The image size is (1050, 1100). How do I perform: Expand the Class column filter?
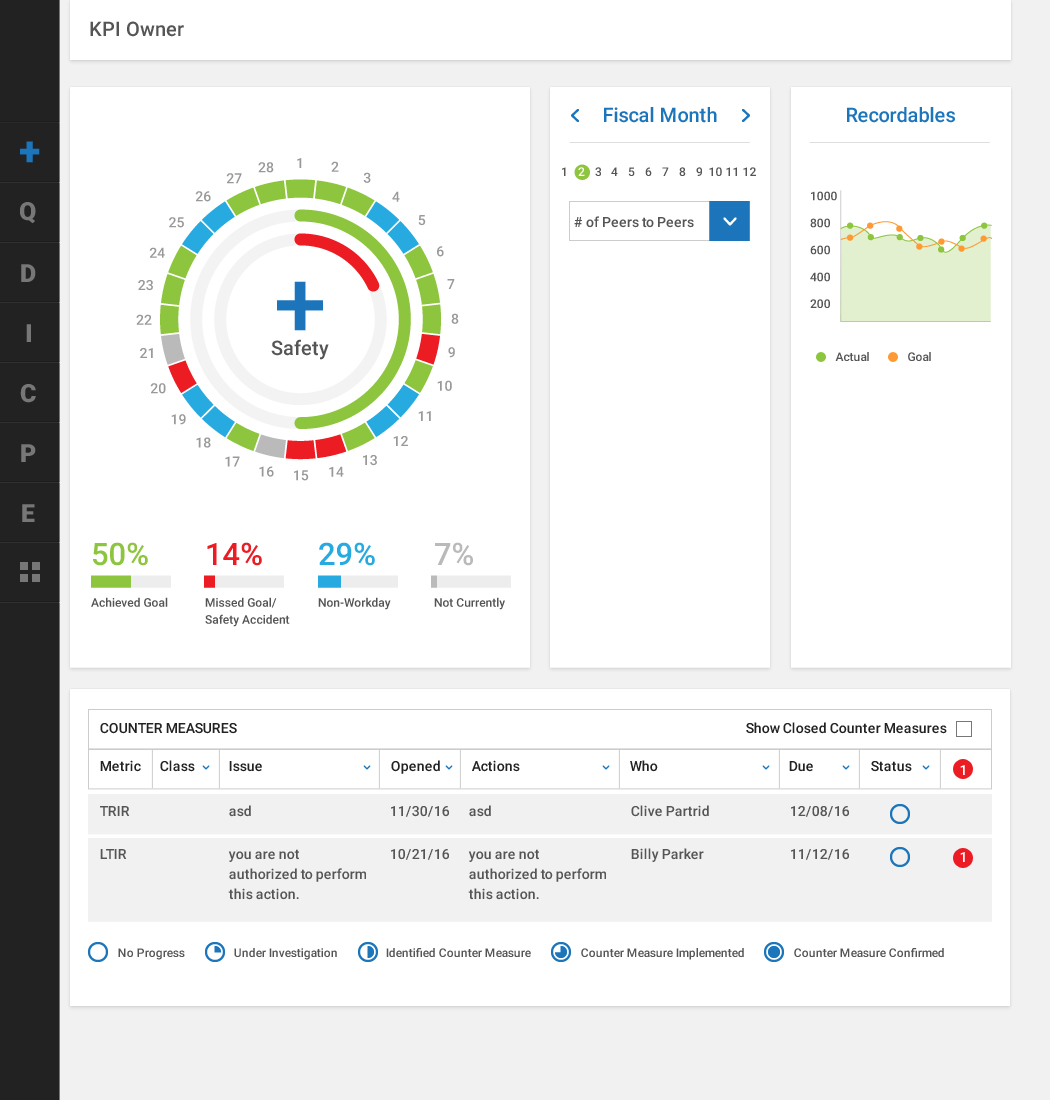206,767
